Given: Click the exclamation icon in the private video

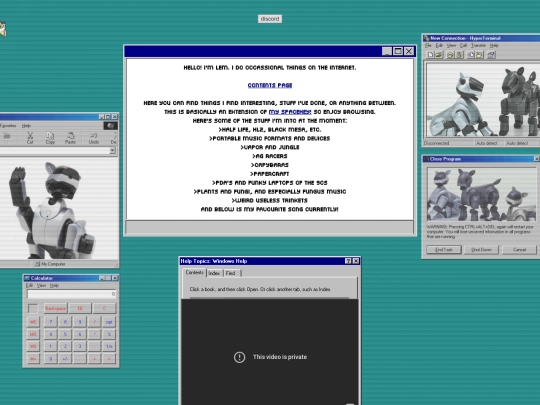Looking at the screenshot, I should [x=239, y=357].
